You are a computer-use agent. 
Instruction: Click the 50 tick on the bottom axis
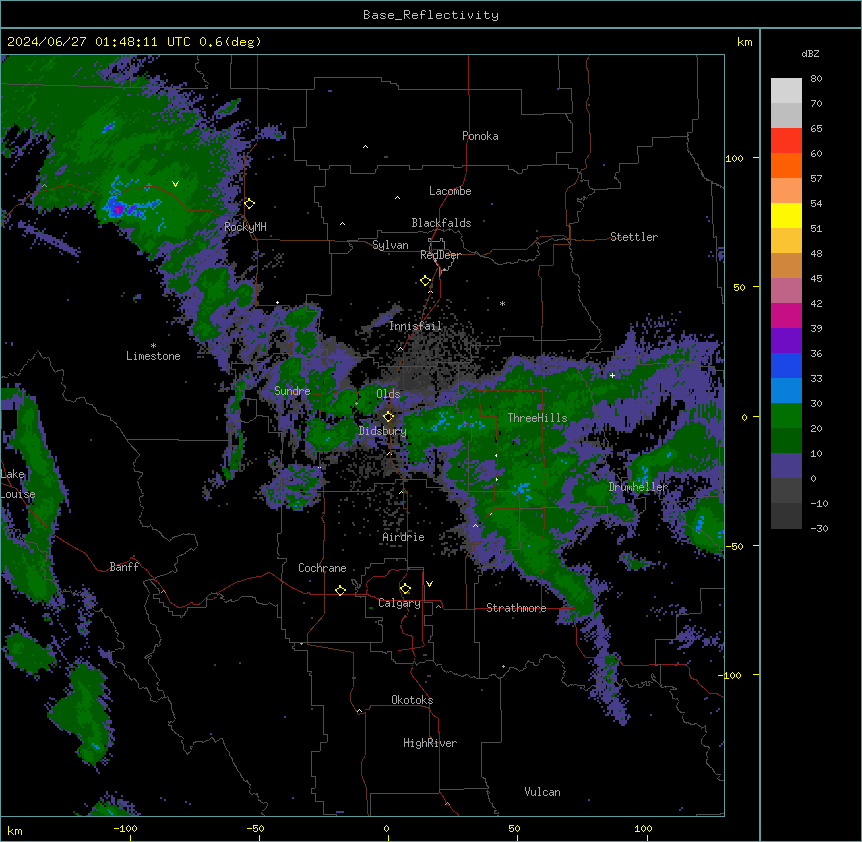pyautogui.click(x=514, y=828)
